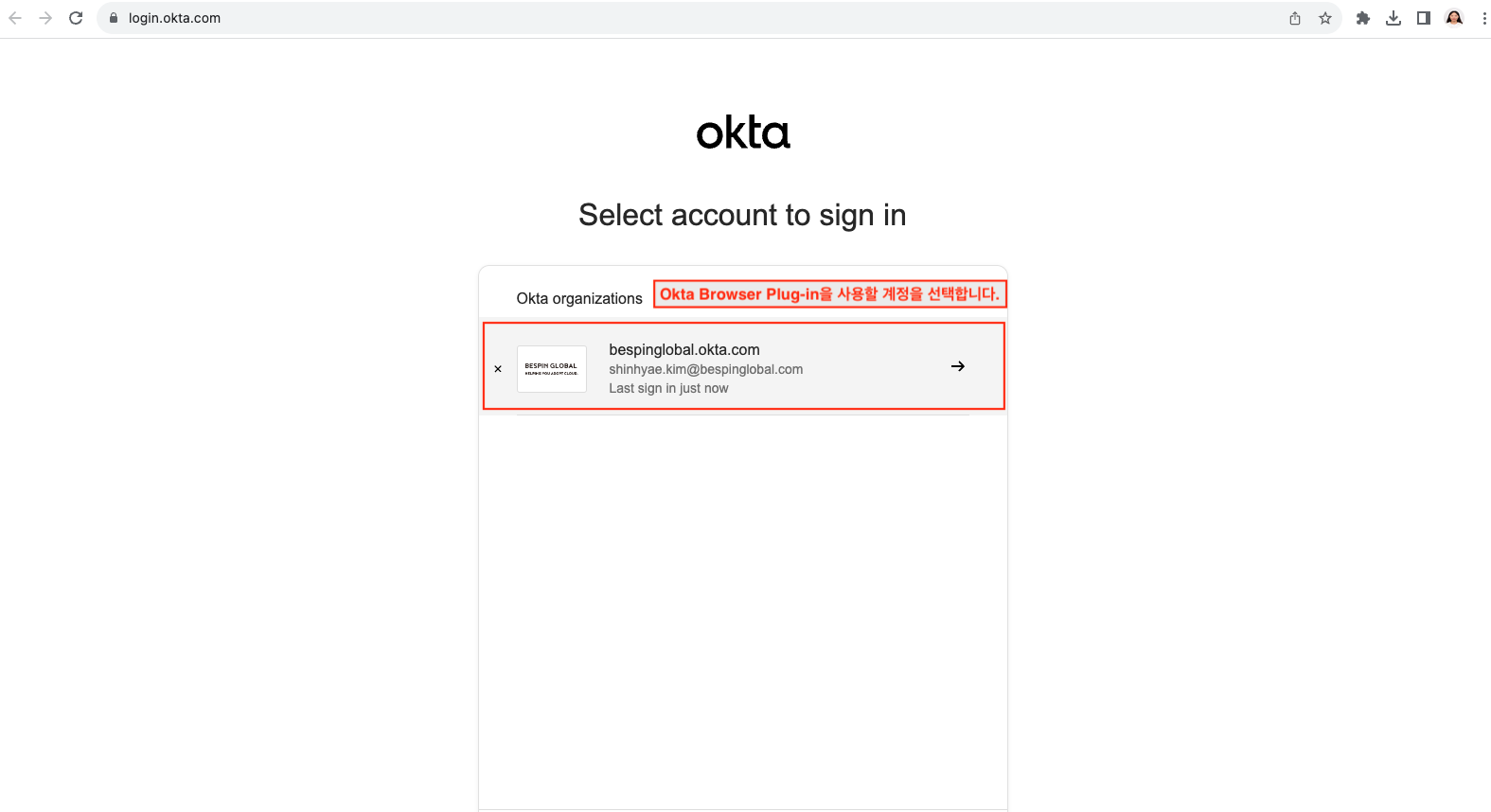Click the Last sign in text
This screenshot has width=1491, height=812.
tap(668, 389)
